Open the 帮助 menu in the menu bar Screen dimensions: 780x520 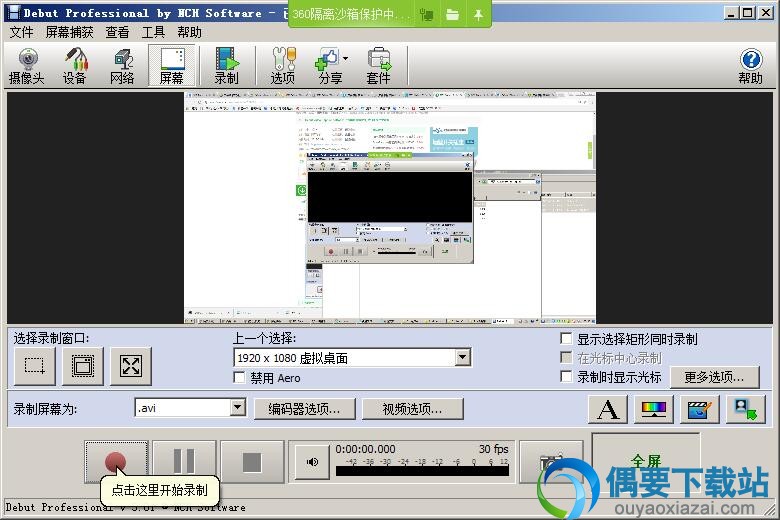(x=190, y=32)
